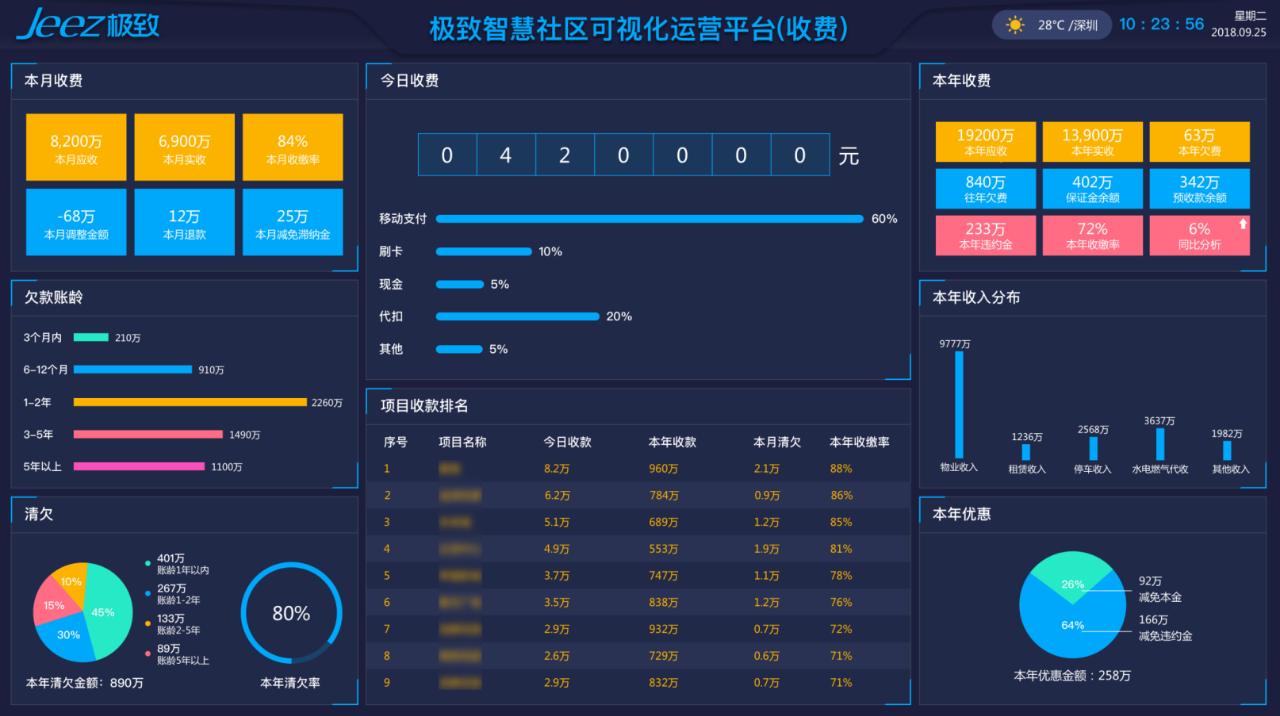Click the 现金 5% progress bar
The image size is (1280, 716).
point(459,285)
